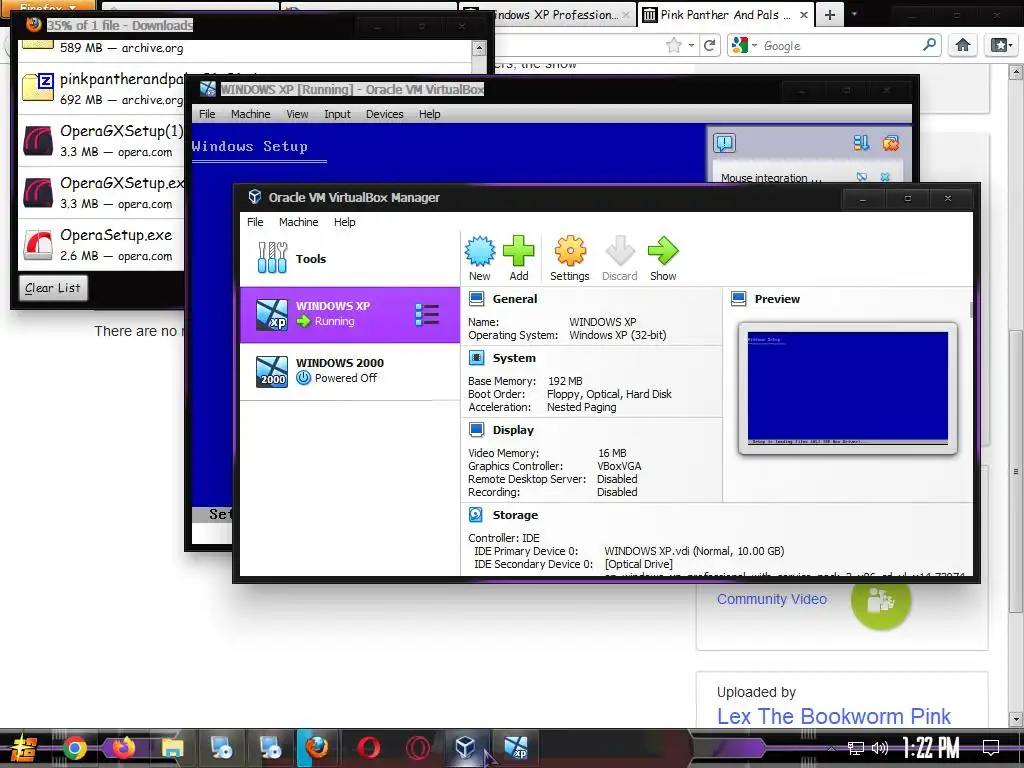The width and height of the screenshot is (1024, 768).
Task: Click the New VM toolbar icon
Action: click(x=480, y=251)
